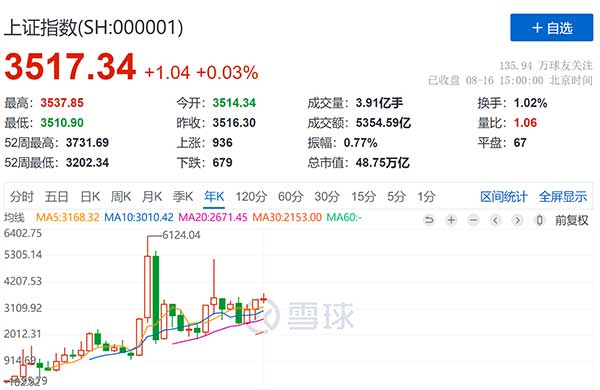Open the 区间统计 link
The width and height of the screenshot is (600, 390).
pyautogui.click(x=504, y=197)
